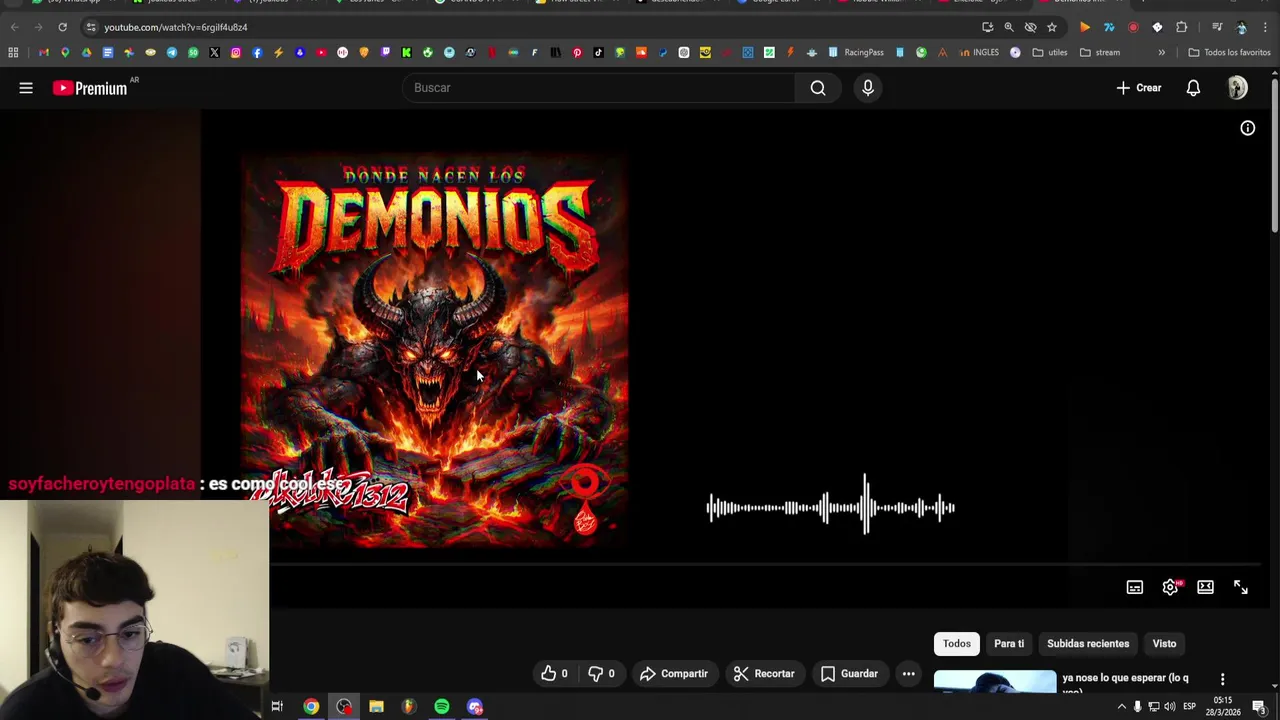Open Telegram bookmark
Viewport: 1280px width, 720px height.
click(x=172, y=52)
